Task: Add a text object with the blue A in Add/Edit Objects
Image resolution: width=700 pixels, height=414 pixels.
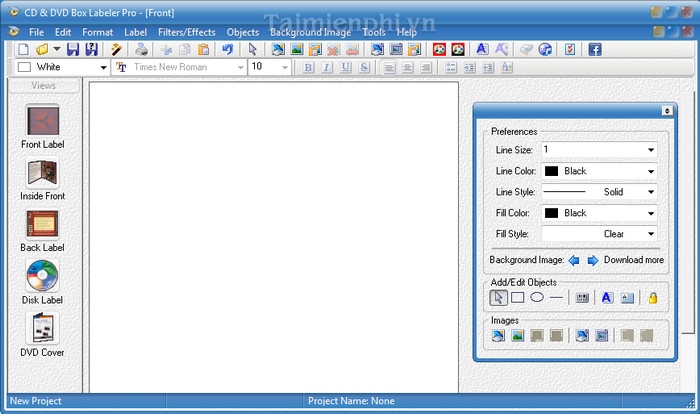Action: click(607, 297)
